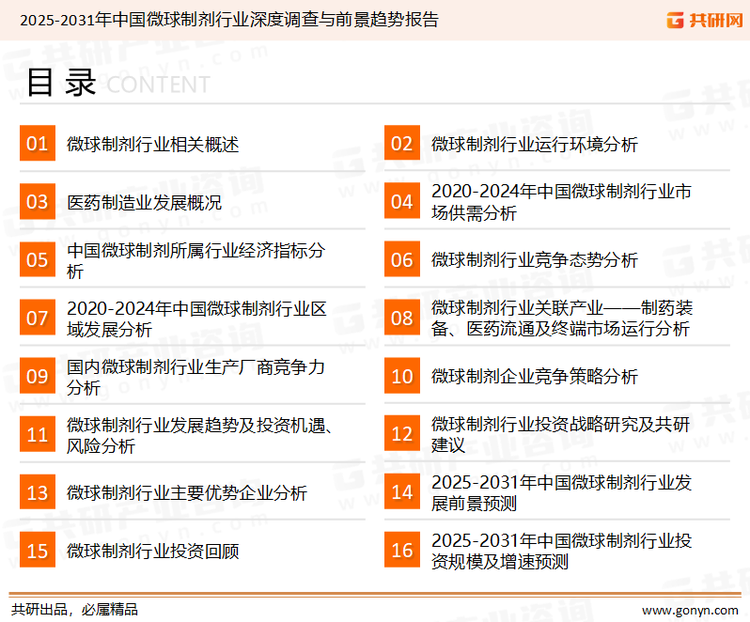Viewport: 750px width, 622px height.
Task: Open chapter 微球制剂企业竞争策略分析
Action: (534, 377)
